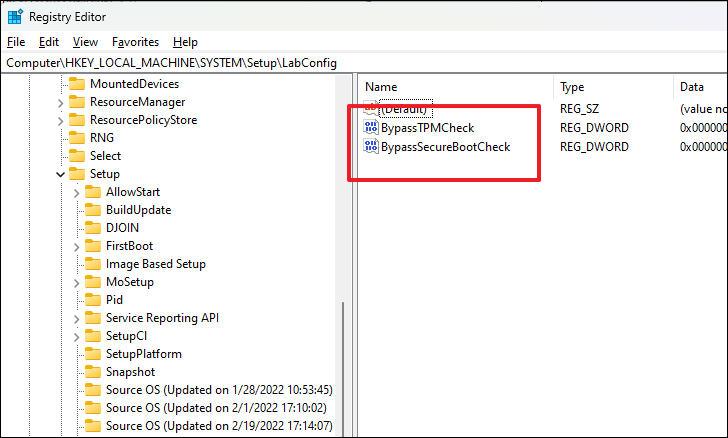The image size is (728, 438).
Task: Select the MoSetup folder icon
Action: [x=93, y=282]
